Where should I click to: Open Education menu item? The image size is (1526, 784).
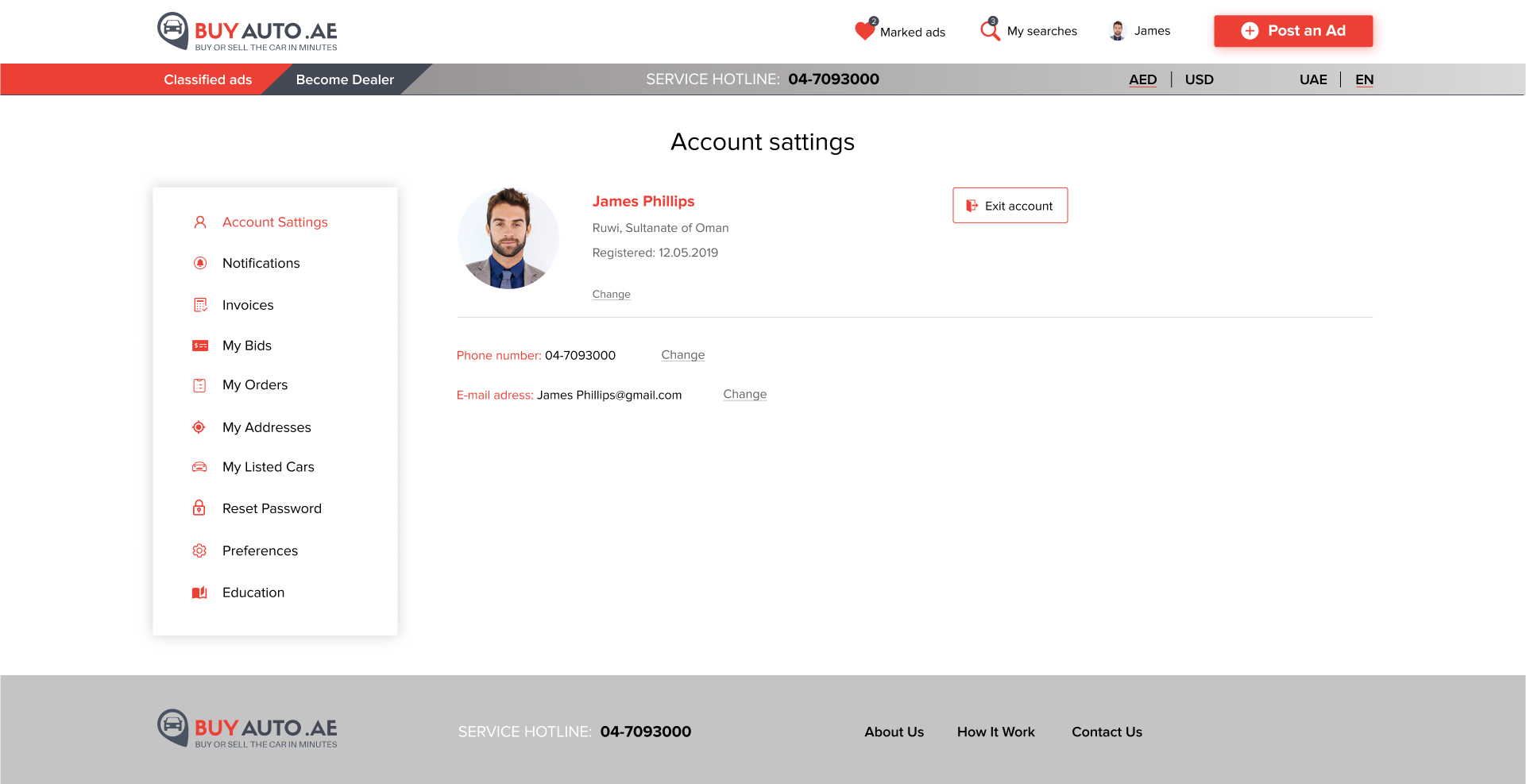coord(253,593)
